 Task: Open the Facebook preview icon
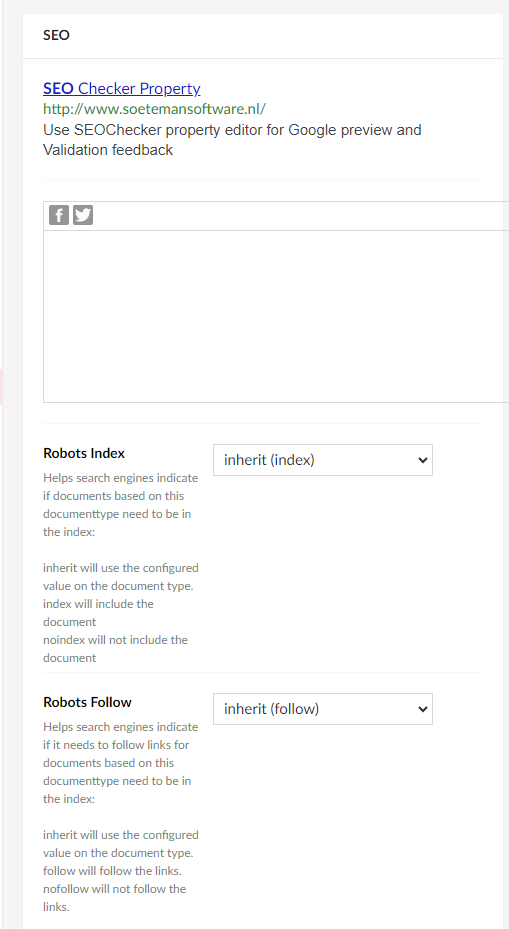click(59, 215)
